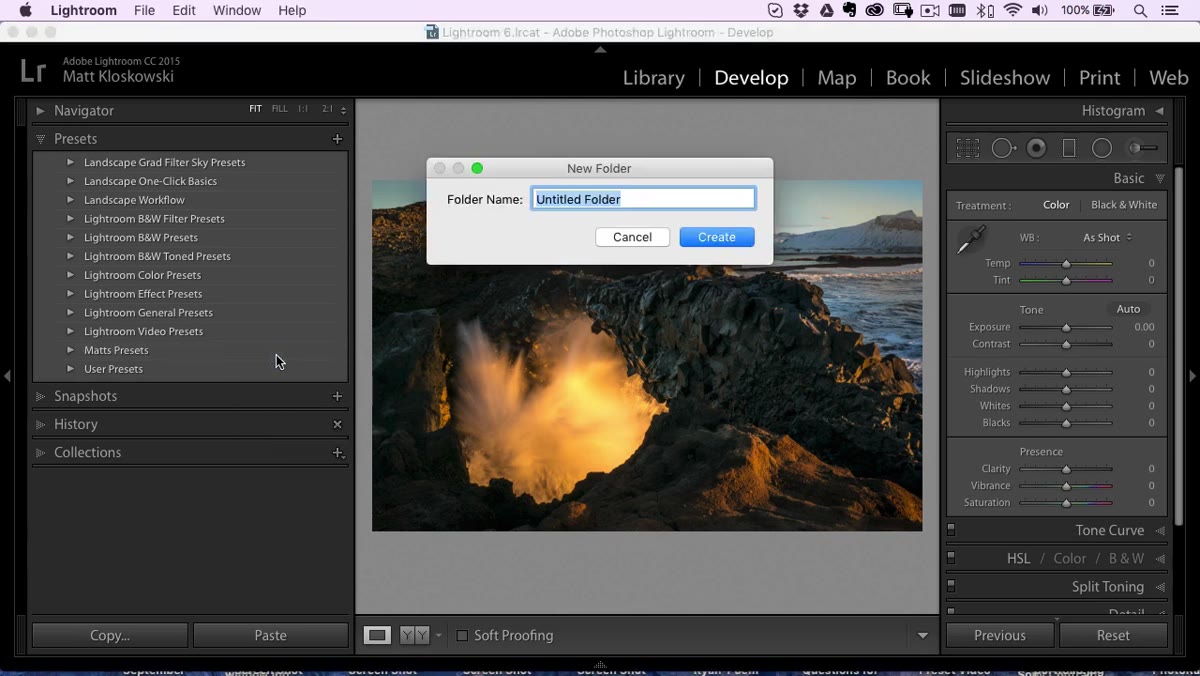The image size is (1200, 676).
Task: Expand the Navigator panel
Action: point(40,111)
